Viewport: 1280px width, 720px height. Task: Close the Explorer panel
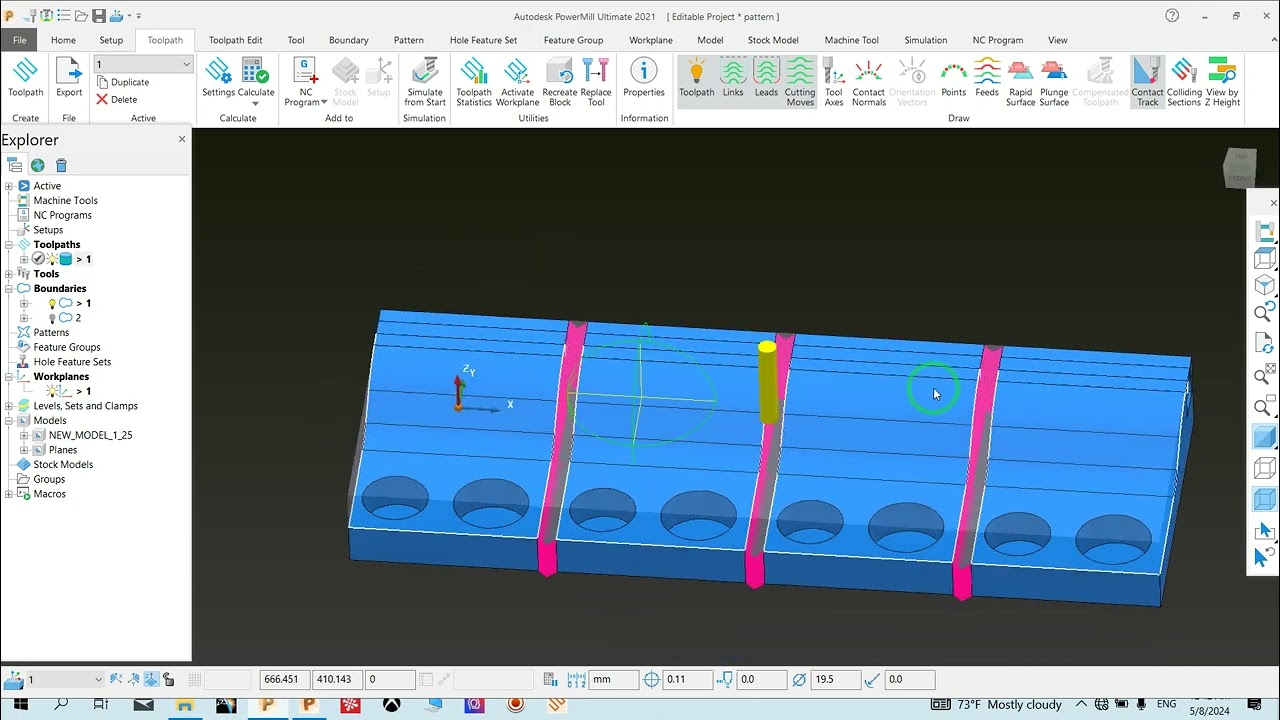coord(182,139)
